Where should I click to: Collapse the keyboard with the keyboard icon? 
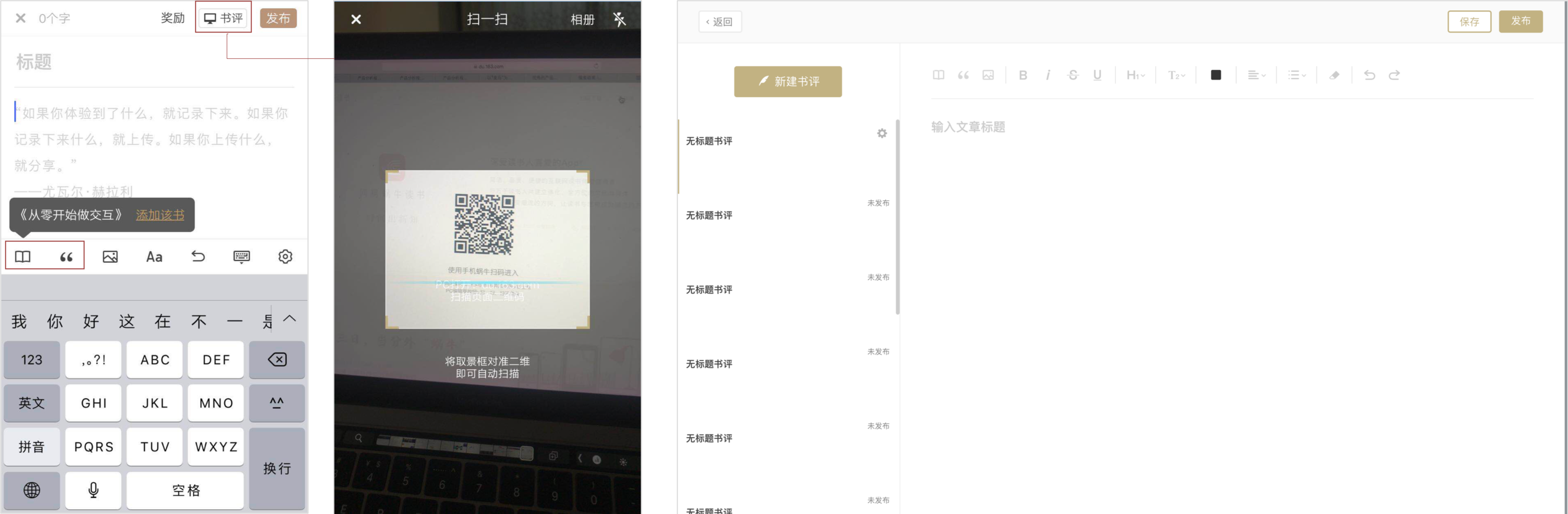[241, 257]
